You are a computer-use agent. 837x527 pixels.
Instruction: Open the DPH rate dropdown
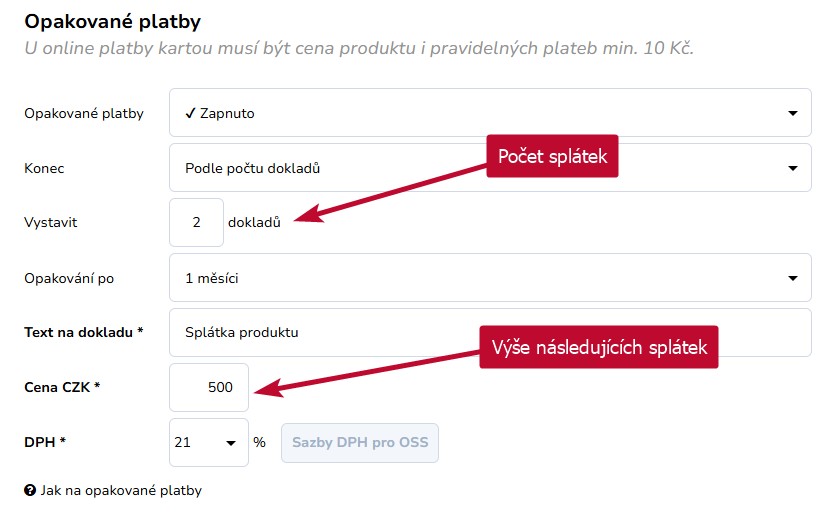[x=209, y=442]
